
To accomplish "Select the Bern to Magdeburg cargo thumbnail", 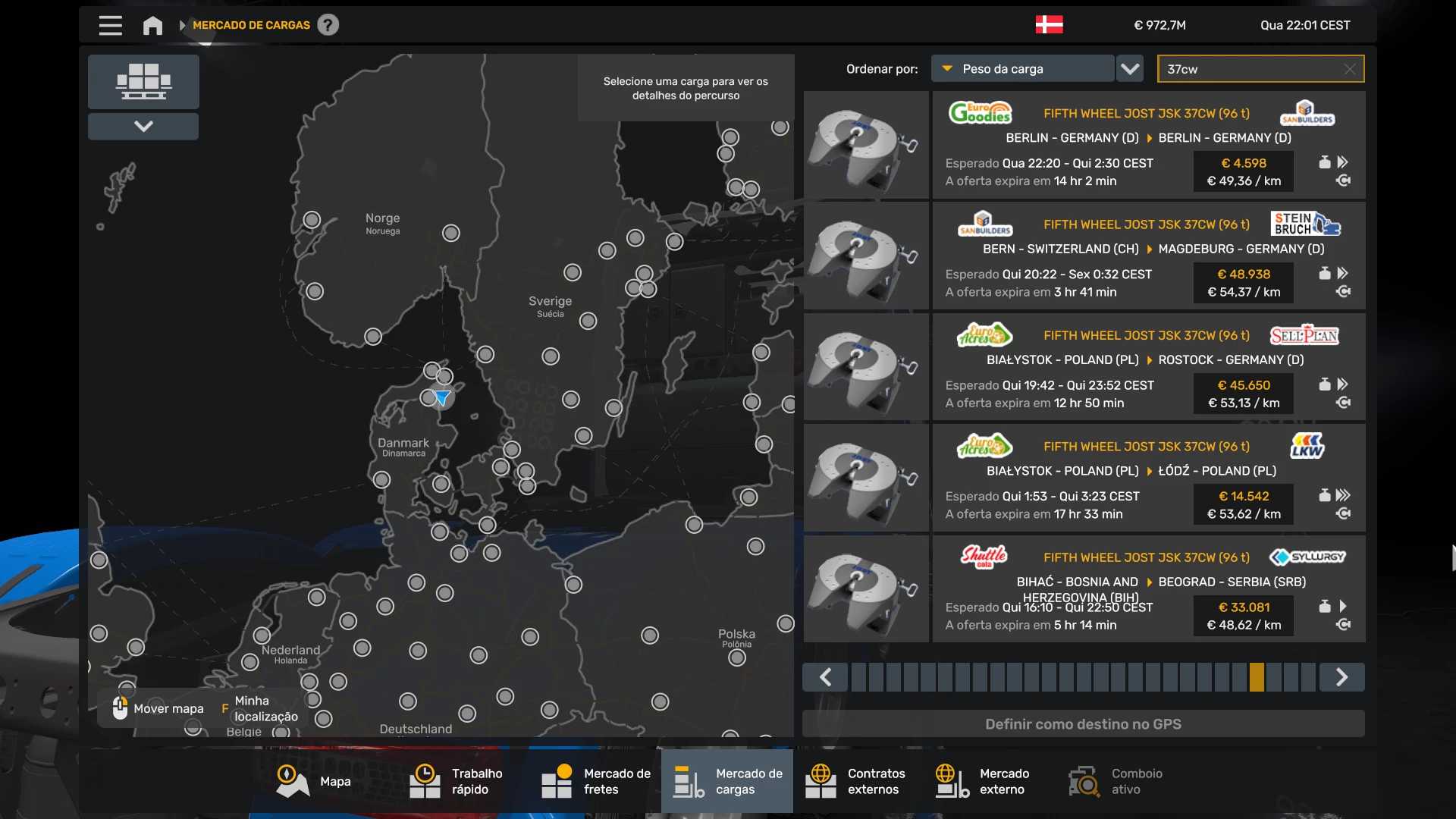I will pyautogui.click(x=866, y=256).
